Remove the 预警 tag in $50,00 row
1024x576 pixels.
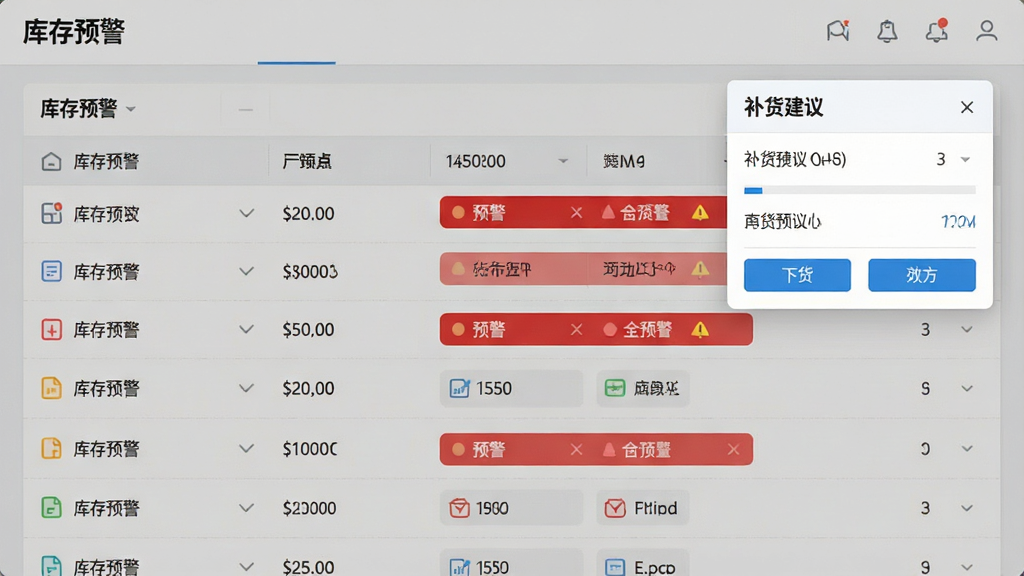click(x=576, y=329)
